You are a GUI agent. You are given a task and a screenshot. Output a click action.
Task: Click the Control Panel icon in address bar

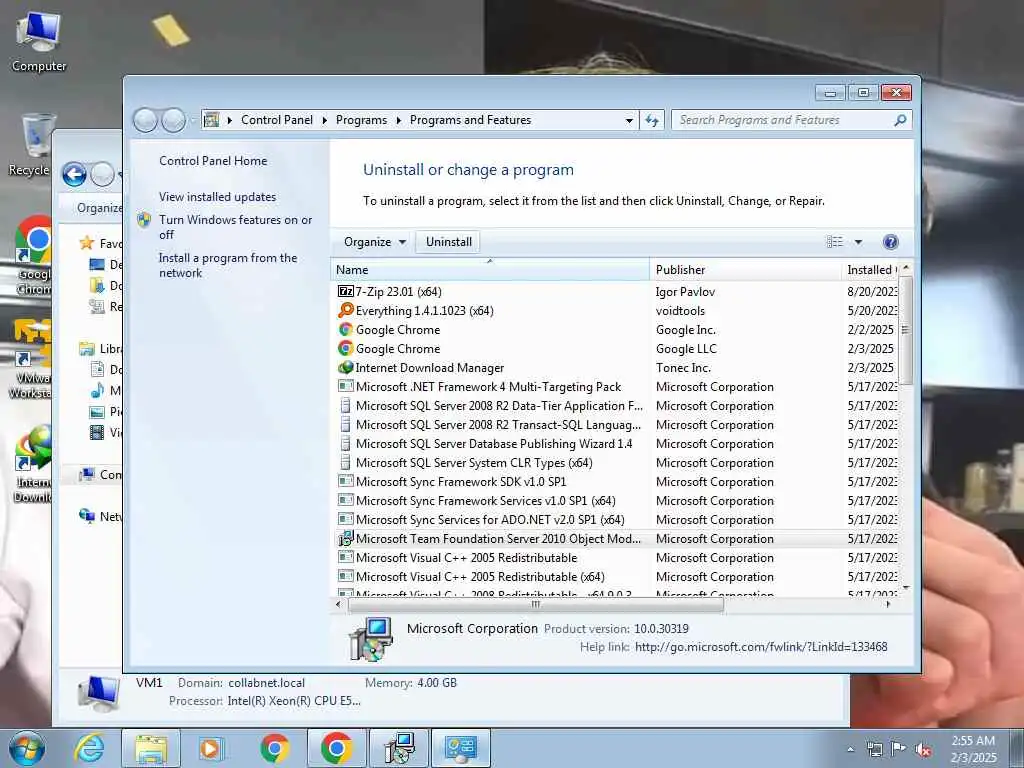(x=211, y=120)
